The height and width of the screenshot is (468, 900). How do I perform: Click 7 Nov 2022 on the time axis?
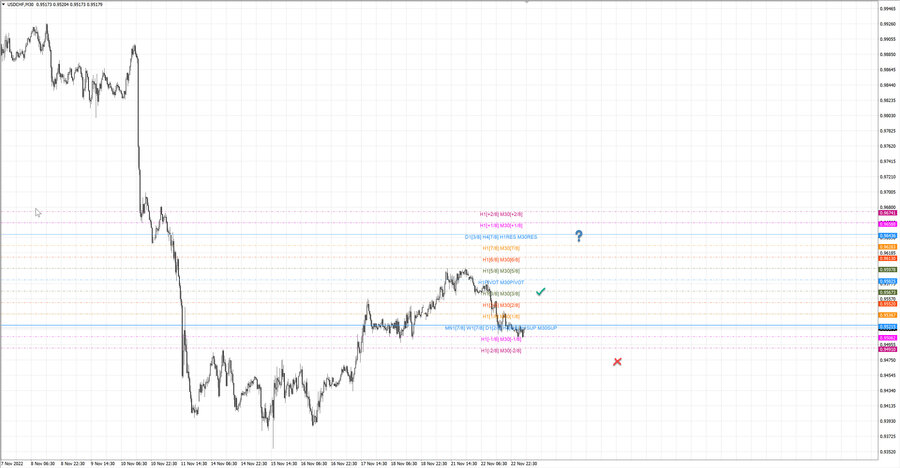click(x=12, y=463)
